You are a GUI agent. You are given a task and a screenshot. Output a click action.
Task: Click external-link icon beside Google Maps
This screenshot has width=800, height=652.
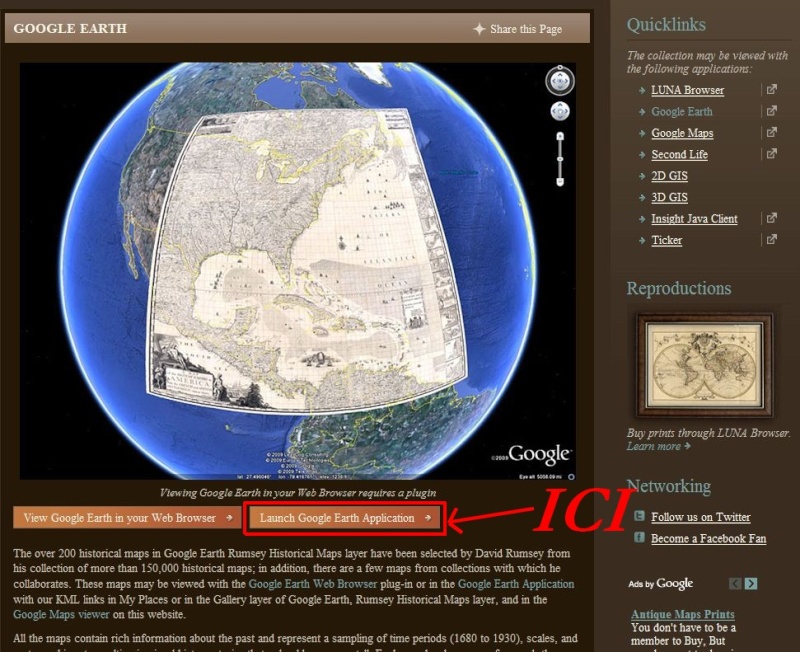[x=771, y=132]
